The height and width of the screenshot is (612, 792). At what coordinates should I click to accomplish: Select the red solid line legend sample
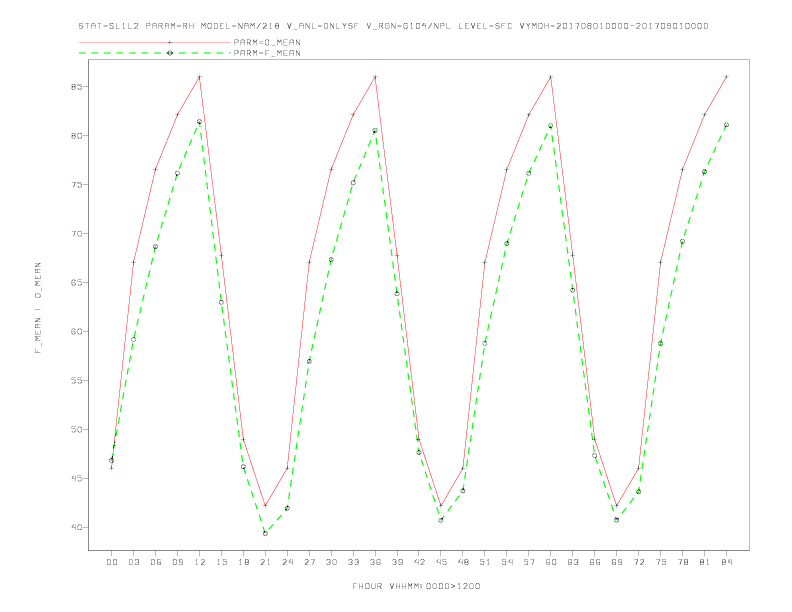coord(155,42)
